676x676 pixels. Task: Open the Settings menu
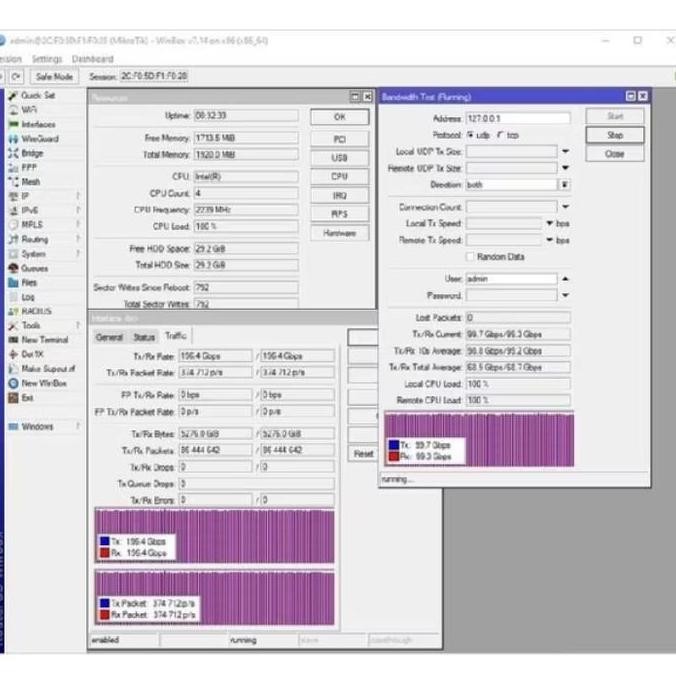46,59
